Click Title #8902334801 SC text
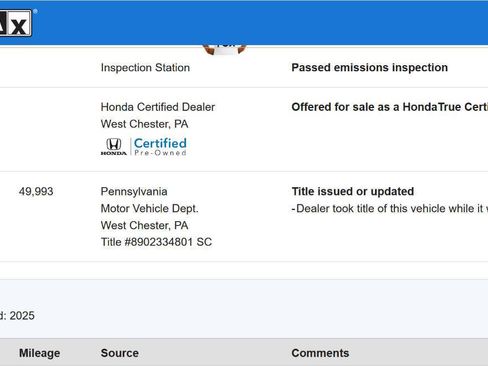The width and height of the screenshot is (488, 366). (x=156, y=242)
